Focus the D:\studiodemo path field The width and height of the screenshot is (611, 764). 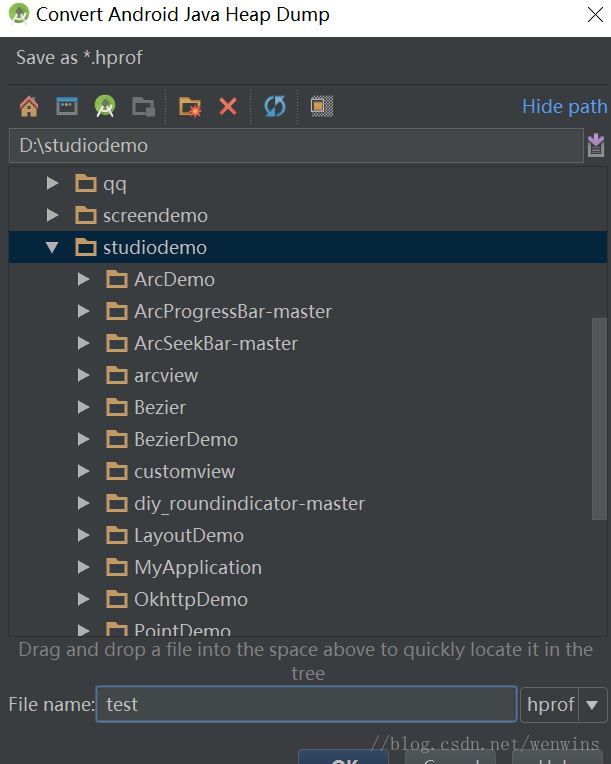296,145
